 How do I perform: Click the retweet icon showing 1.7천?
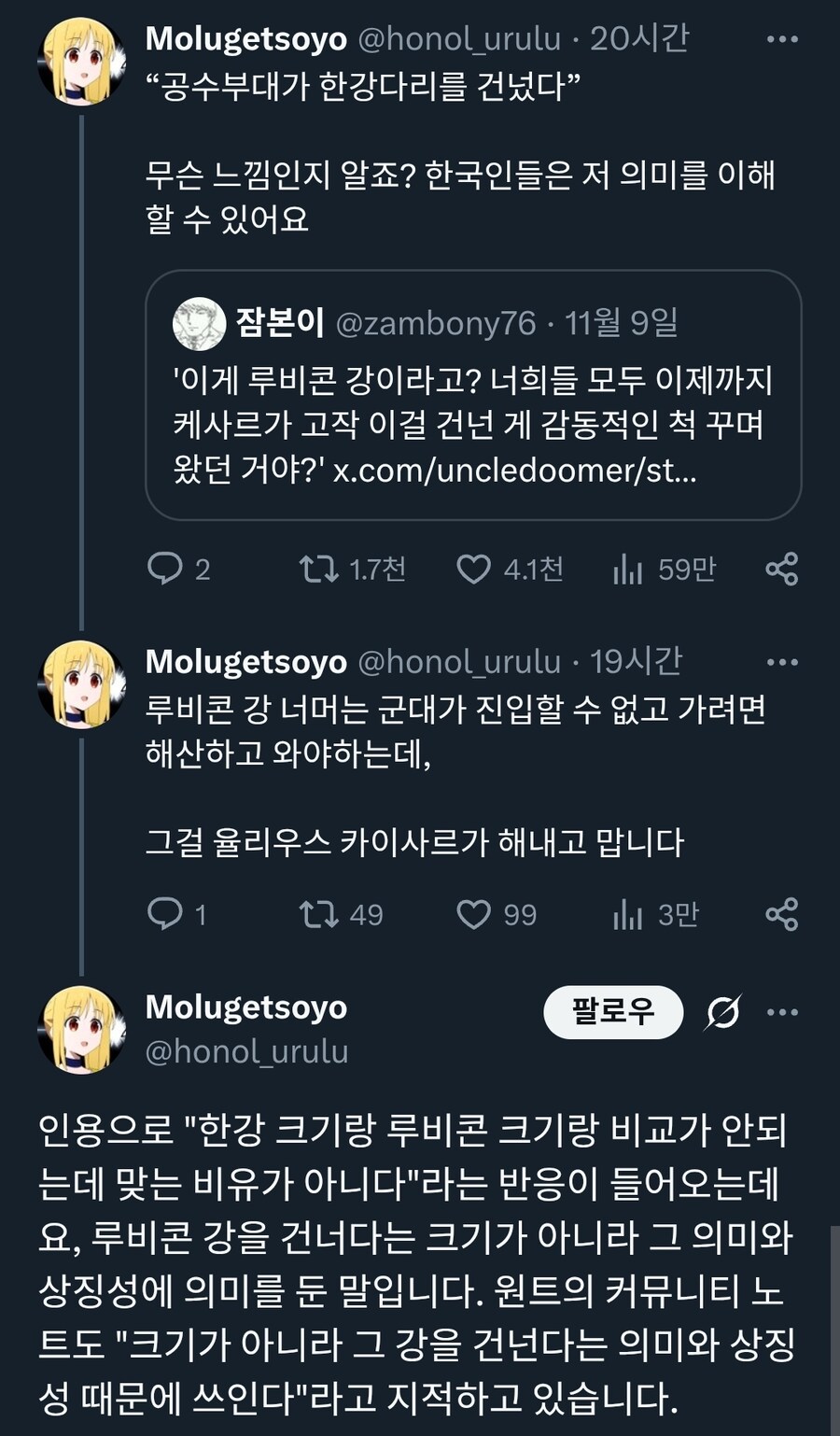click(x=319, y=570)
